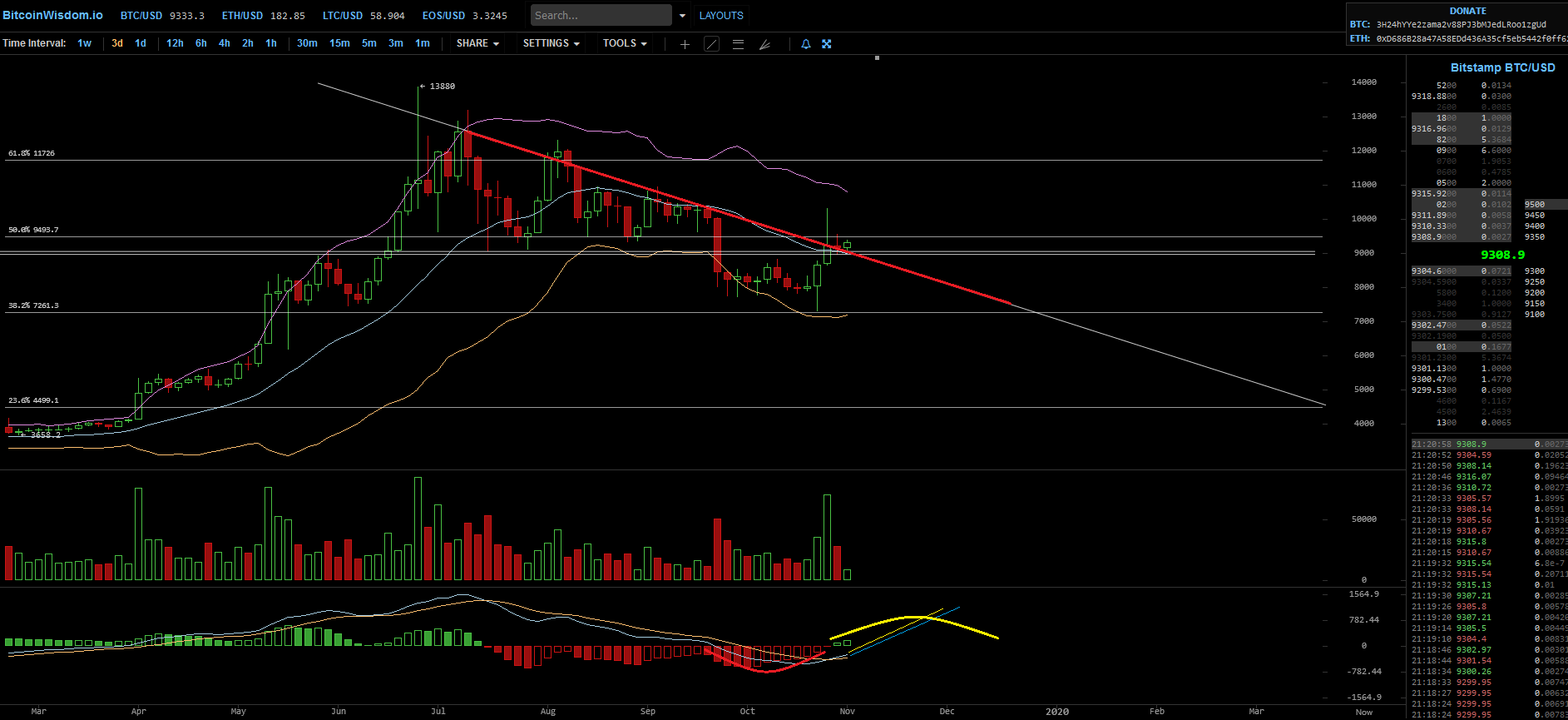Click the 21:20:52 trade at 9304.59
This screenshot has height=720, width=1568.
point(1489,455)
